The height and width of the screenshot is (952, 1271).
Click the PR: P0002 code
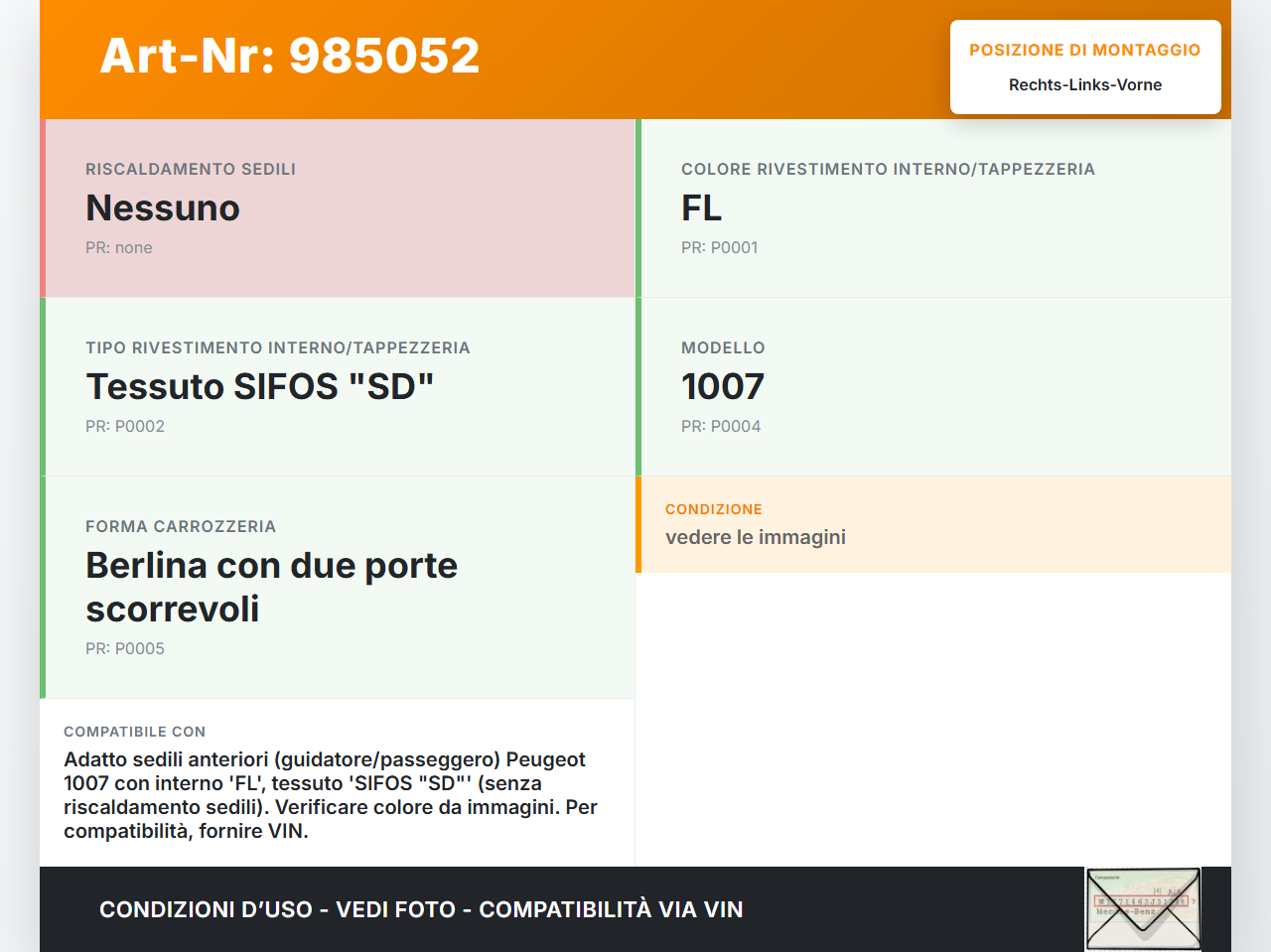pos(125,427)
